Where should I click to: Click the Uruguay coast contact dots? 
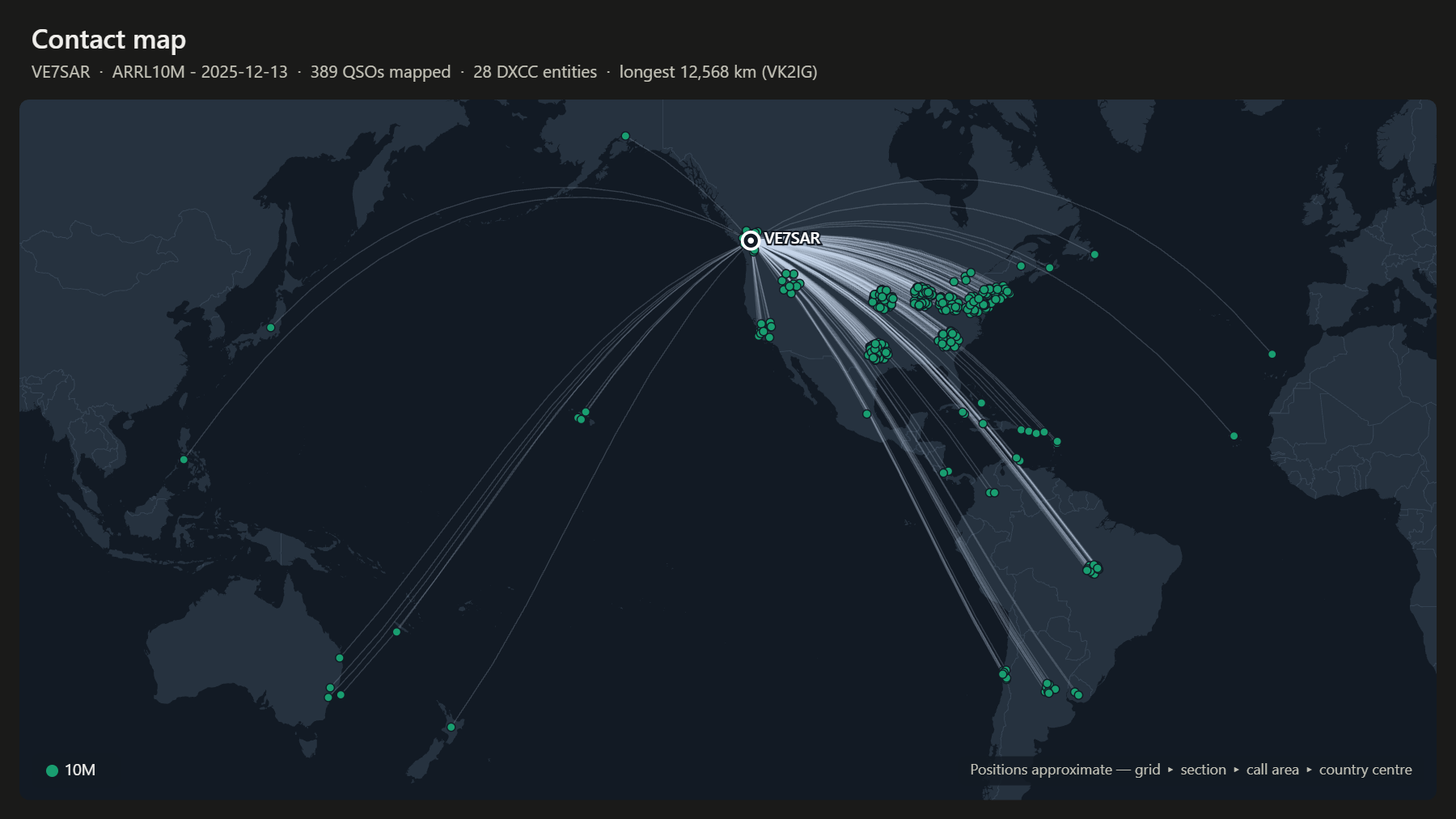coord(1077,694)
